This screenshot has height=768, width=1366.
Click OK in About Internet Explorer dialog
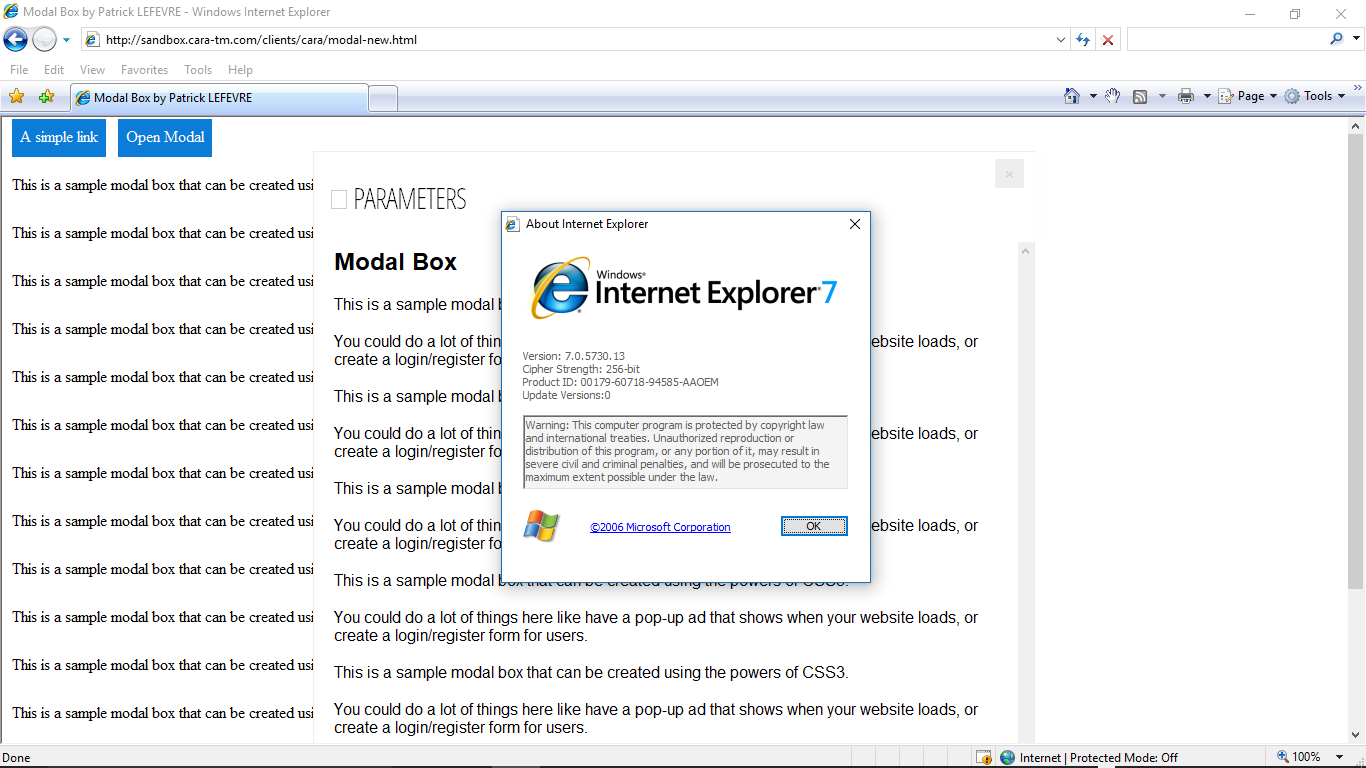pyautogui.click(x=814, y=526)
